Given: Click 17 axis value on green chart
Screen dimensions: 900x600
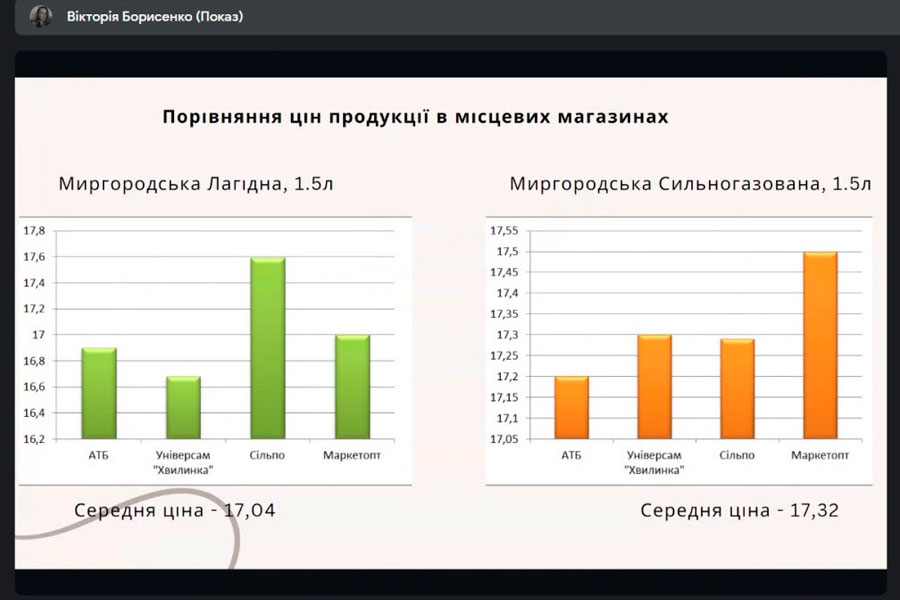Looking at the screenshot, I should click(x=38, y=335).
